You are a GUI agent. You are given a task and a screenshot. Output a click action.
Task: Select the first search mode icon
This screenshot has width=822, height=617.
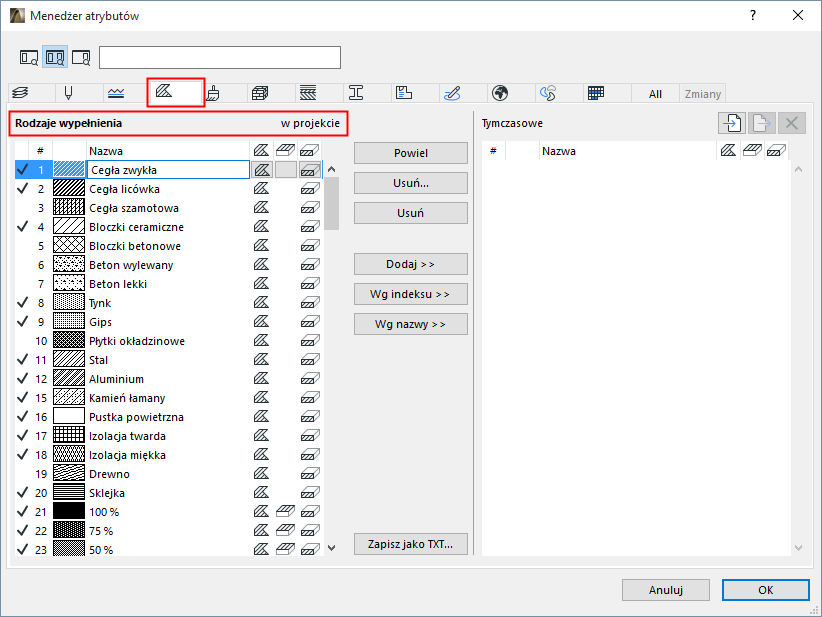click(x=29, y=57)
